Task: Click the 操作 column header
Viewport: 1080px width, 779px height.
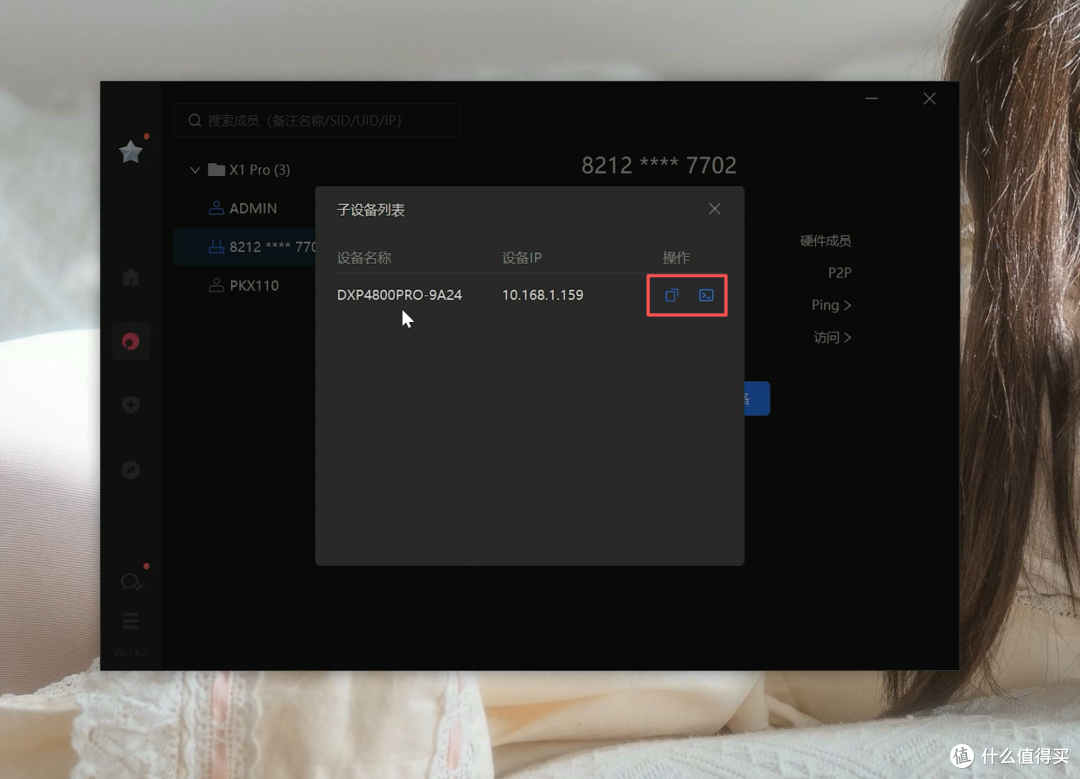Action: 676,258
